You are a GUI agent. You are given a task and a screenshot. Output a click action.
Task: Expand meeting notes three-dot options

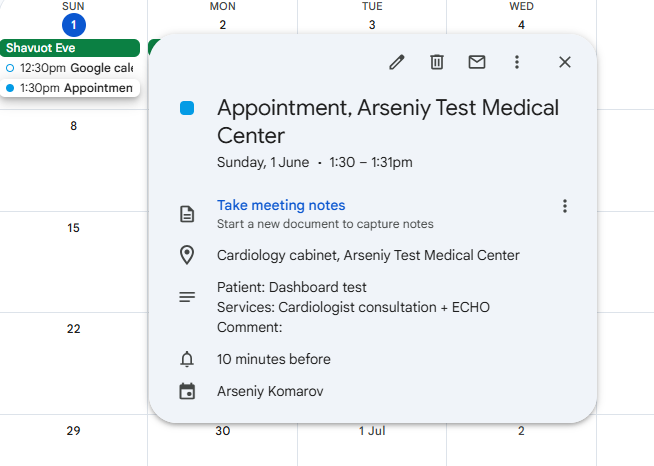point(565,206)
